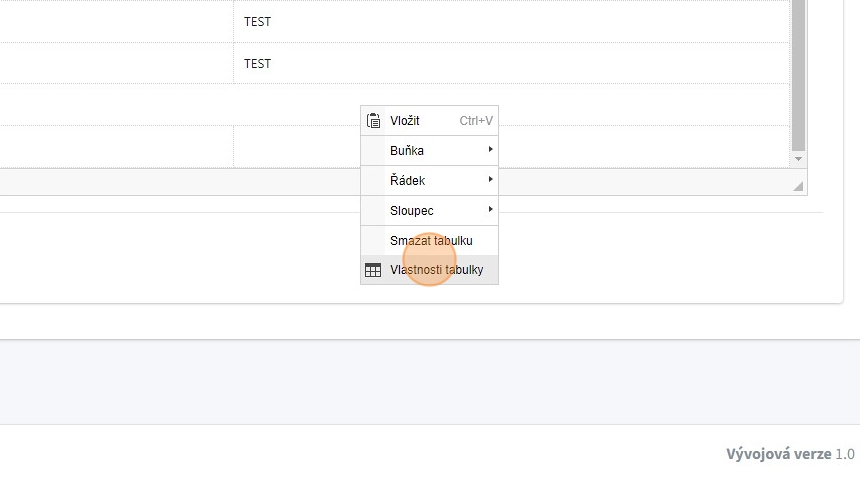The width and height of the screenshot is (860, 481).
Task: Click the empty cell left of first TEST
Action: click(x=115, y=22)
